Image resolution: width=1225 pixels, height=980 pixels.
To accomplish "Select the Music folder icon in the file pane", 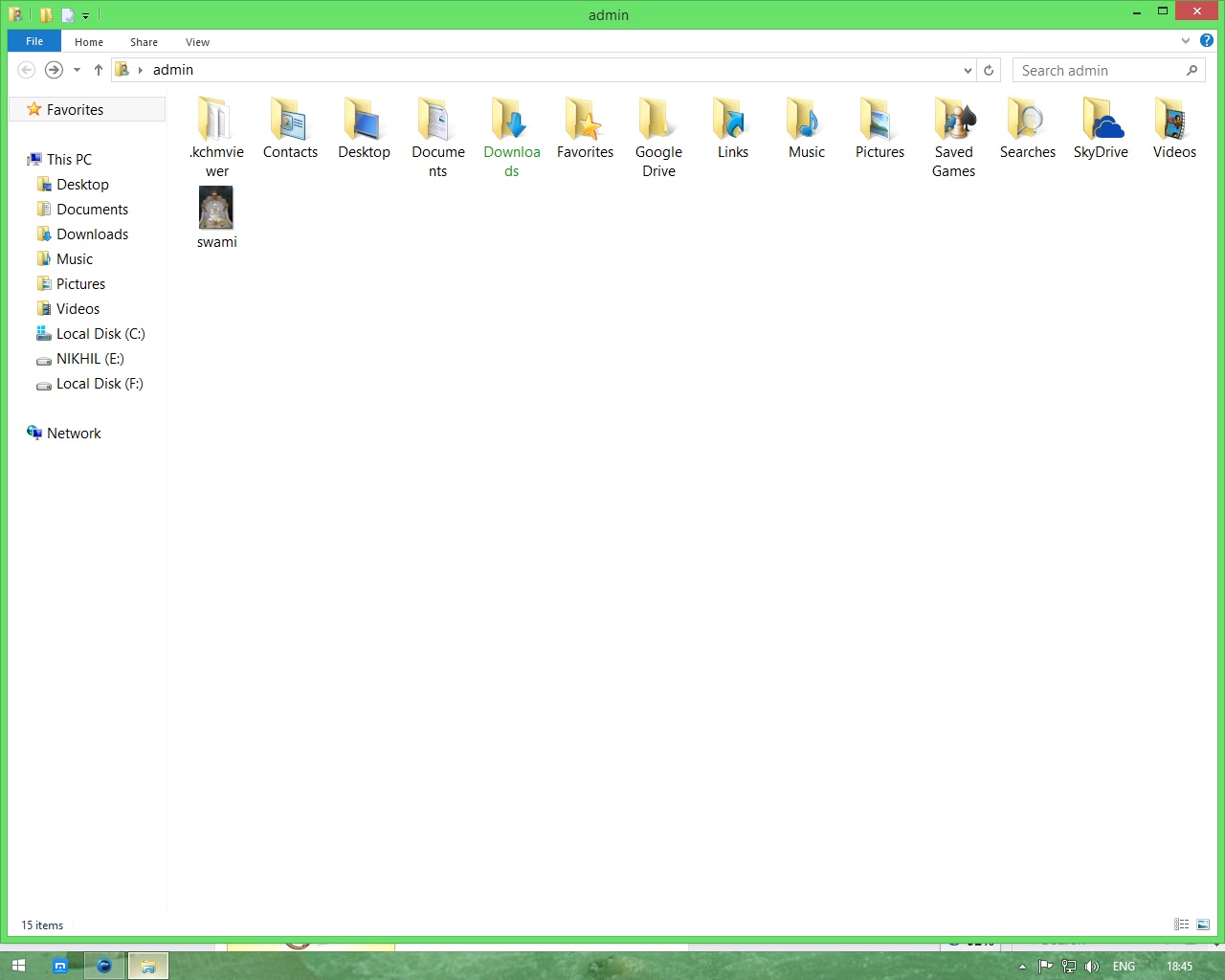I will [x=807, y=128].
